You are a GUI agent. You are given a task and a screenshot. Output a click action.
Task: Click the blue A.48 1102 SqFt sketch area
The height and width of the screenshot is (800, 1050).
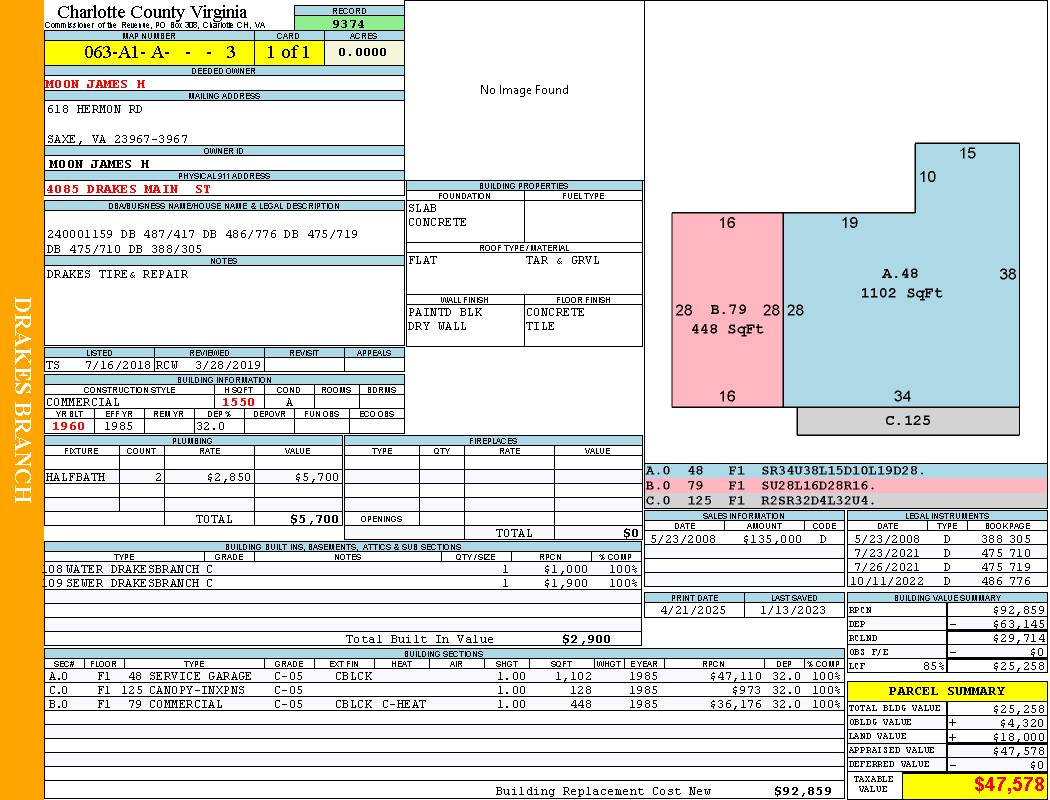click(901, 284)
